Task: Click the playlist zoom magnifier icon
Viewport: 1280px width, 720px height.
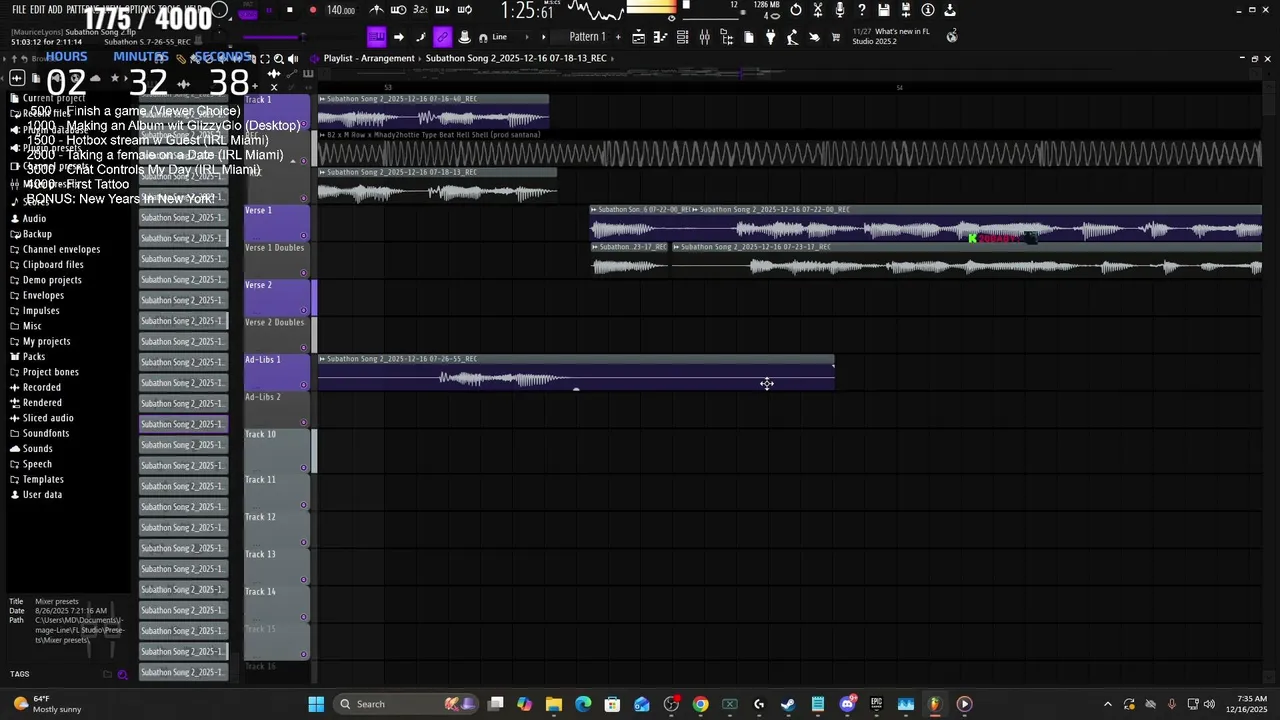Action: (279, 58)
